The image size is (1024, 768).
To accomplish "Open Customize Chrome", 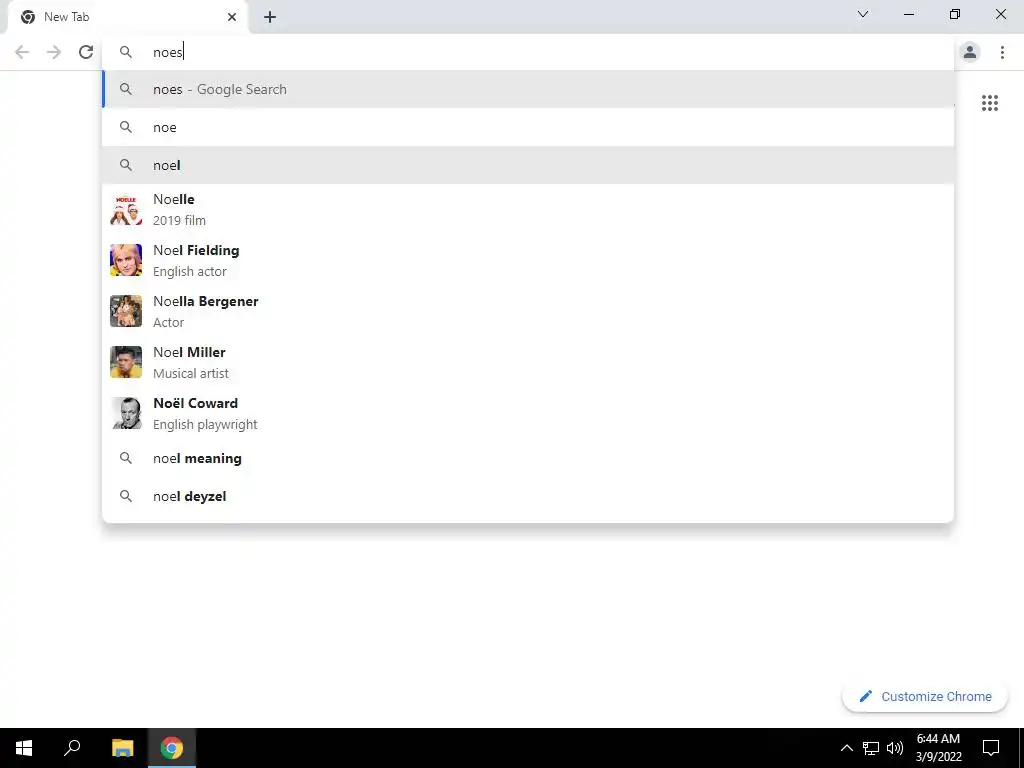I will pos(925,697).
